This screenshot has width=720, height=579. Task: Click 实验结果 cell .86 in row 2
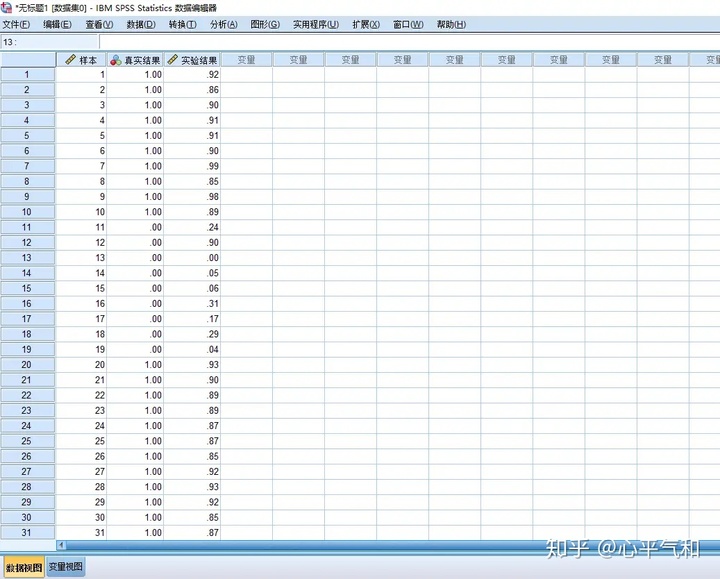tap(192, 90)
